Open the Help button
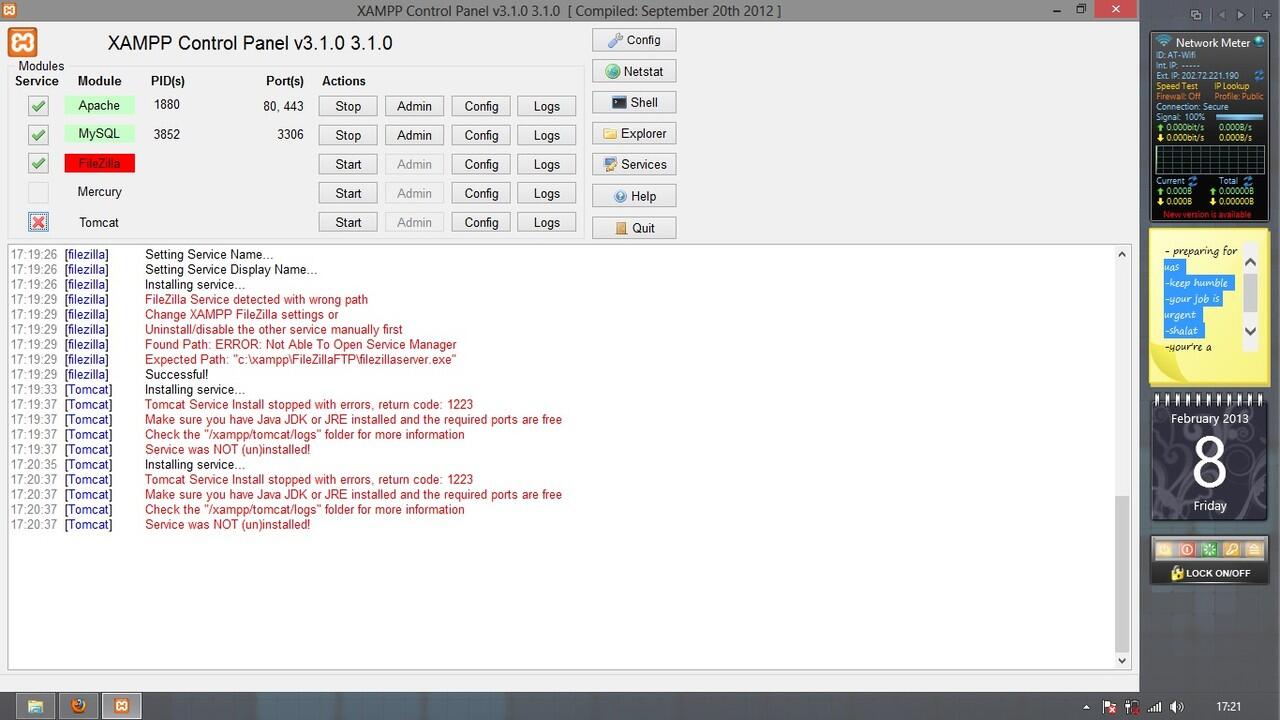 634,196
